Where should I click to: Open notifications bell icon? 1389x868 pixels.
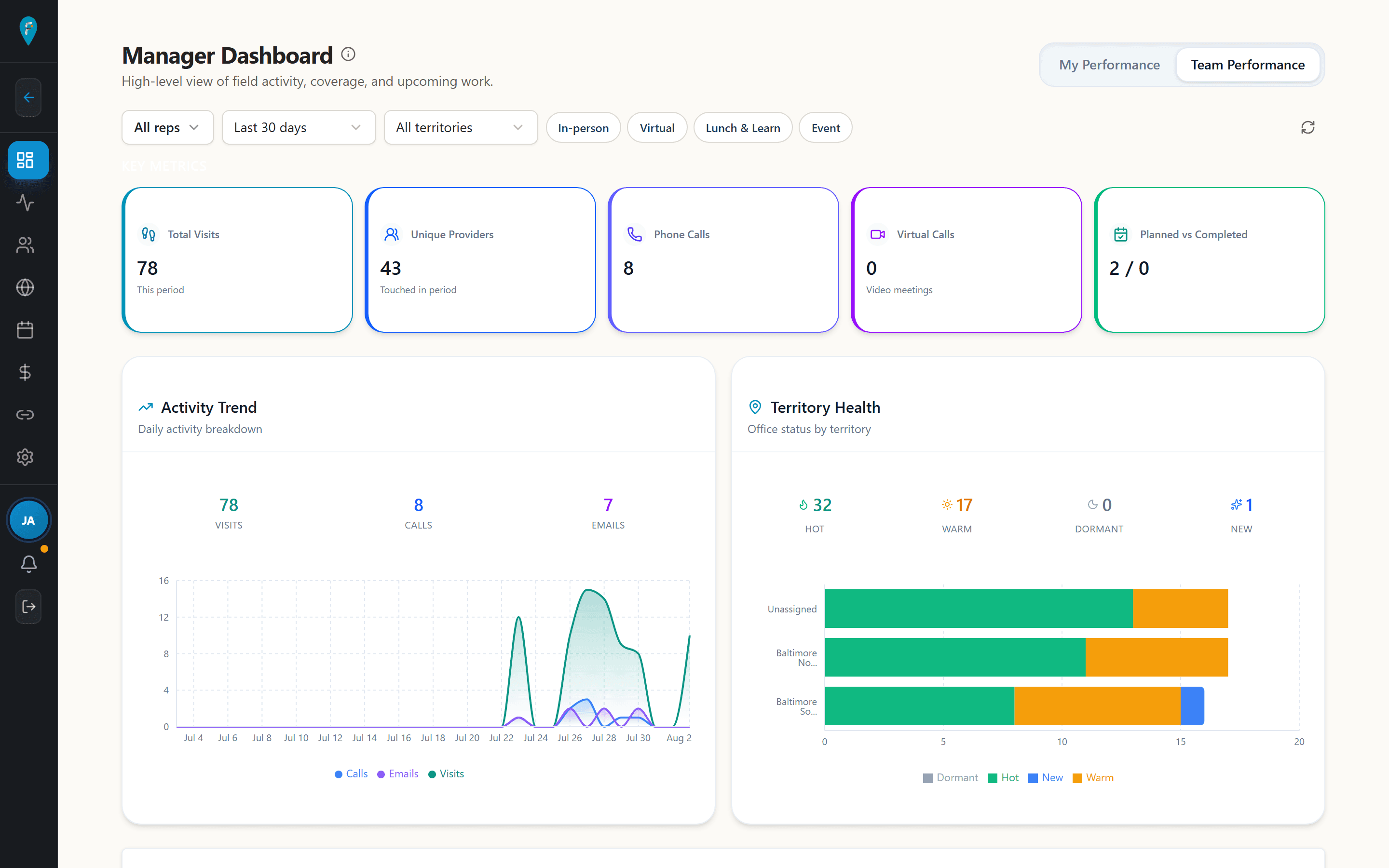click(28, 564)
